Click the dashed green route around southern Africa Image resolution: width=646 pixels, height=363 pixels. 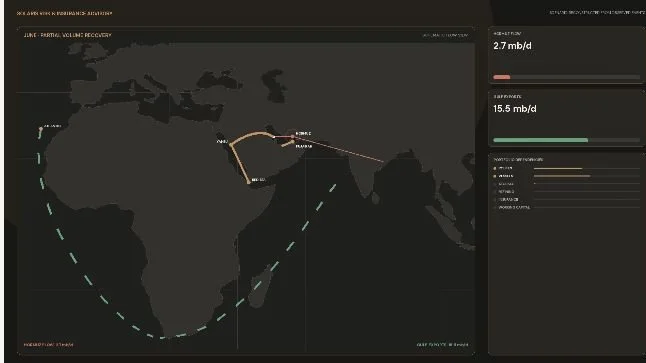162,337
